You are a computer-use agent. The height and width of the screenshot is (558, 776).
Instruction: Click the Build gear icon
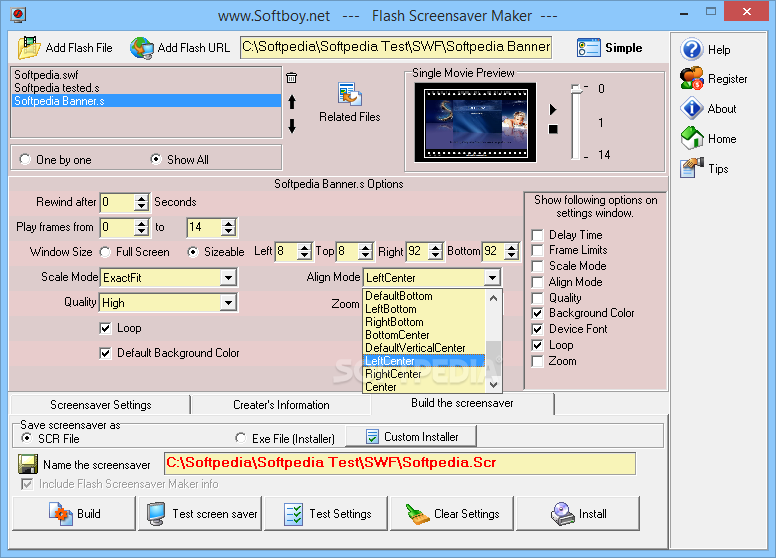(60, 513)
